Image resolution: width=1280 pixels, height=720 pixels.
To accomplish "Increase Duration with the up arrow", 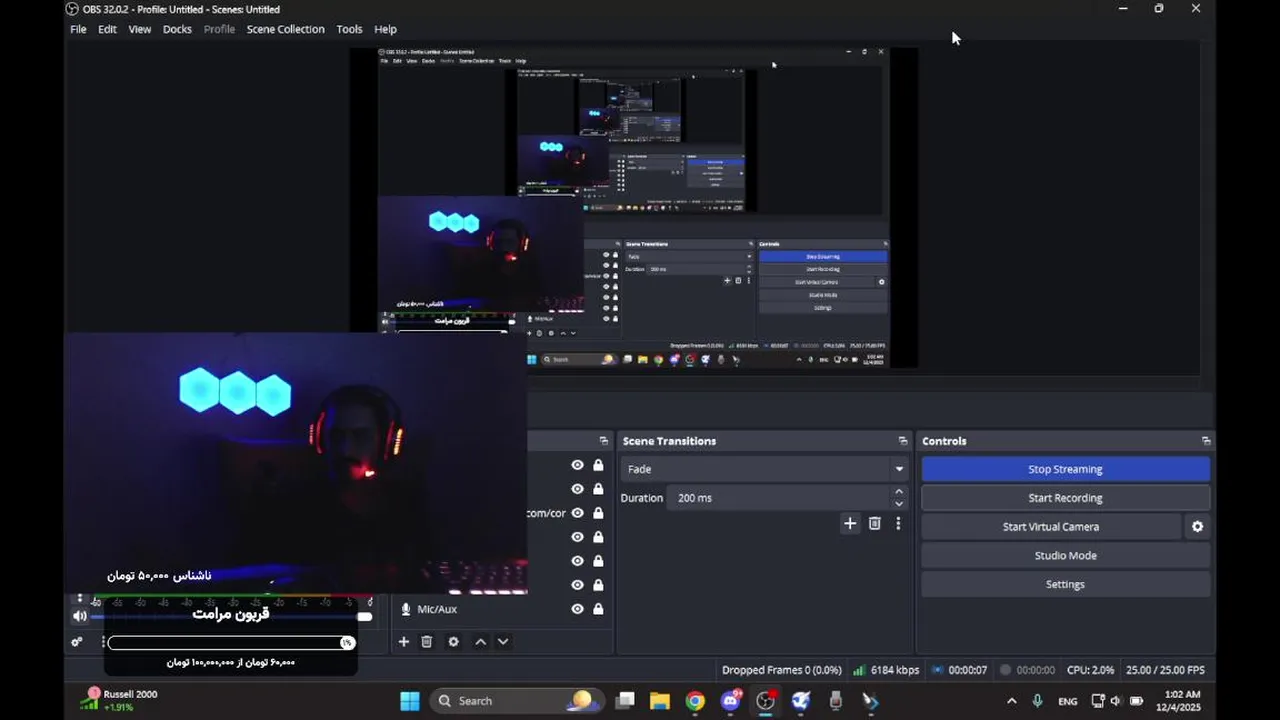I will point(899,492).
